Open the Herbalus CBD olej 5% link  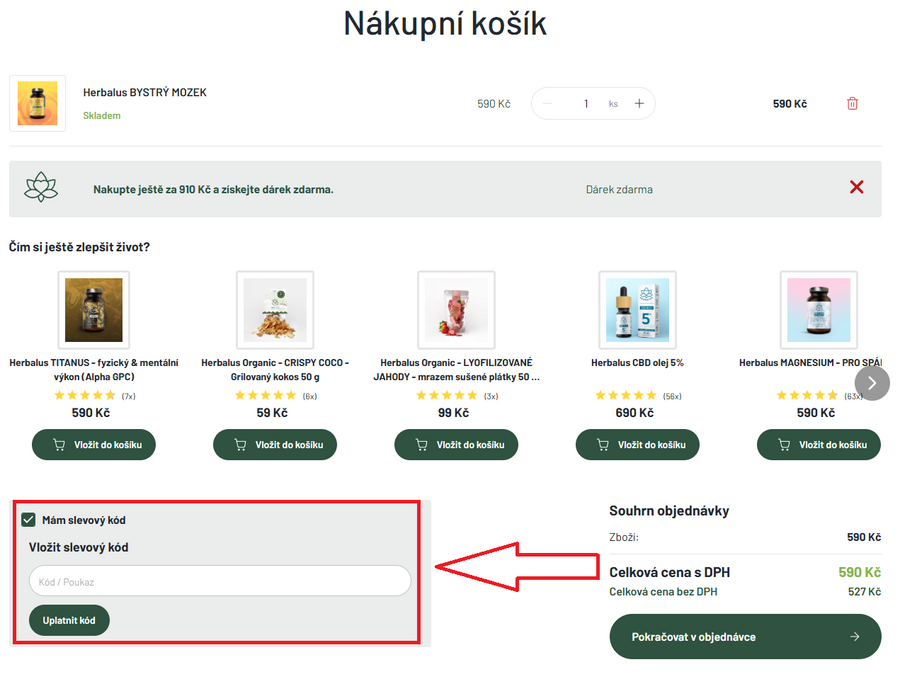637,363
